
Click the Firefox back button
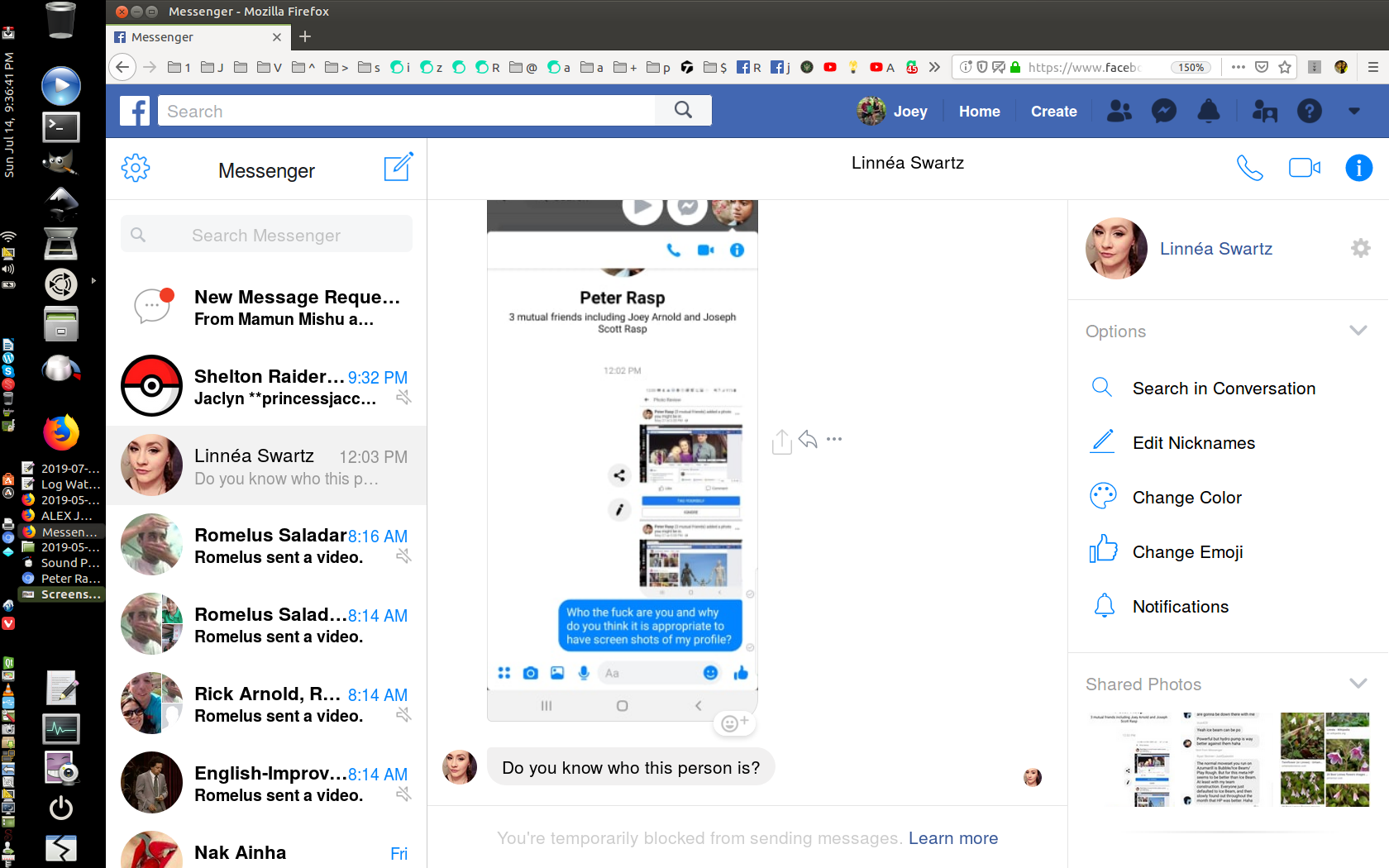[x=122, y=67]
